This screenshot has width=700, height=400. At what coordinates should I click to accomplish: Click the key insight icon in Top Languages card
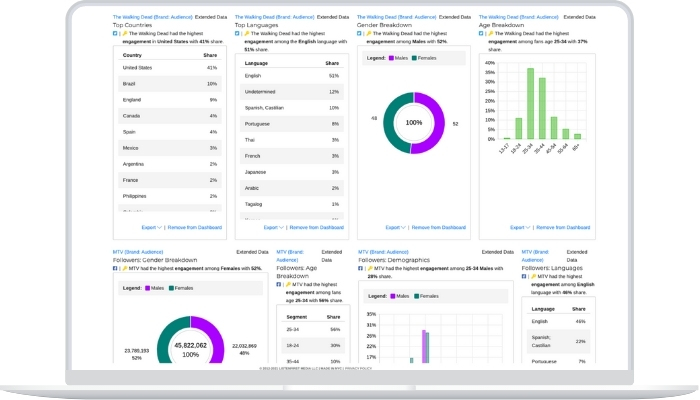(x=247, y=33)
